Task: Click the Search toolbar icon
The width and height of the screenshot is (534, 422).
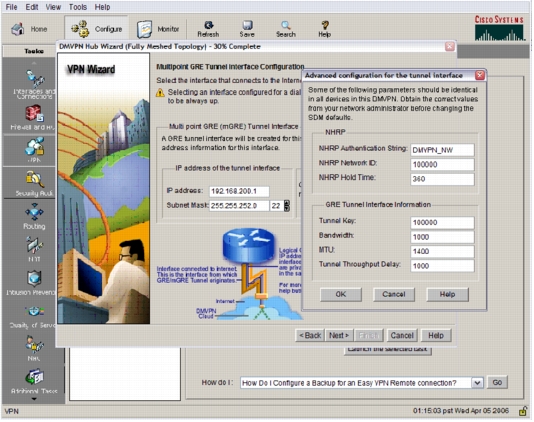Action: tap(286, 29)
